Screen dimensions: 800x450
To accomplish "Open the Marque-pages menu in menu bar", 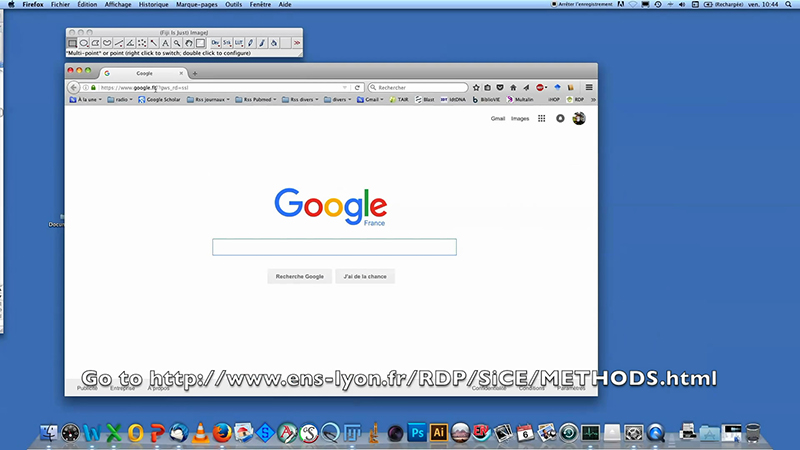I will click(196, 4).
